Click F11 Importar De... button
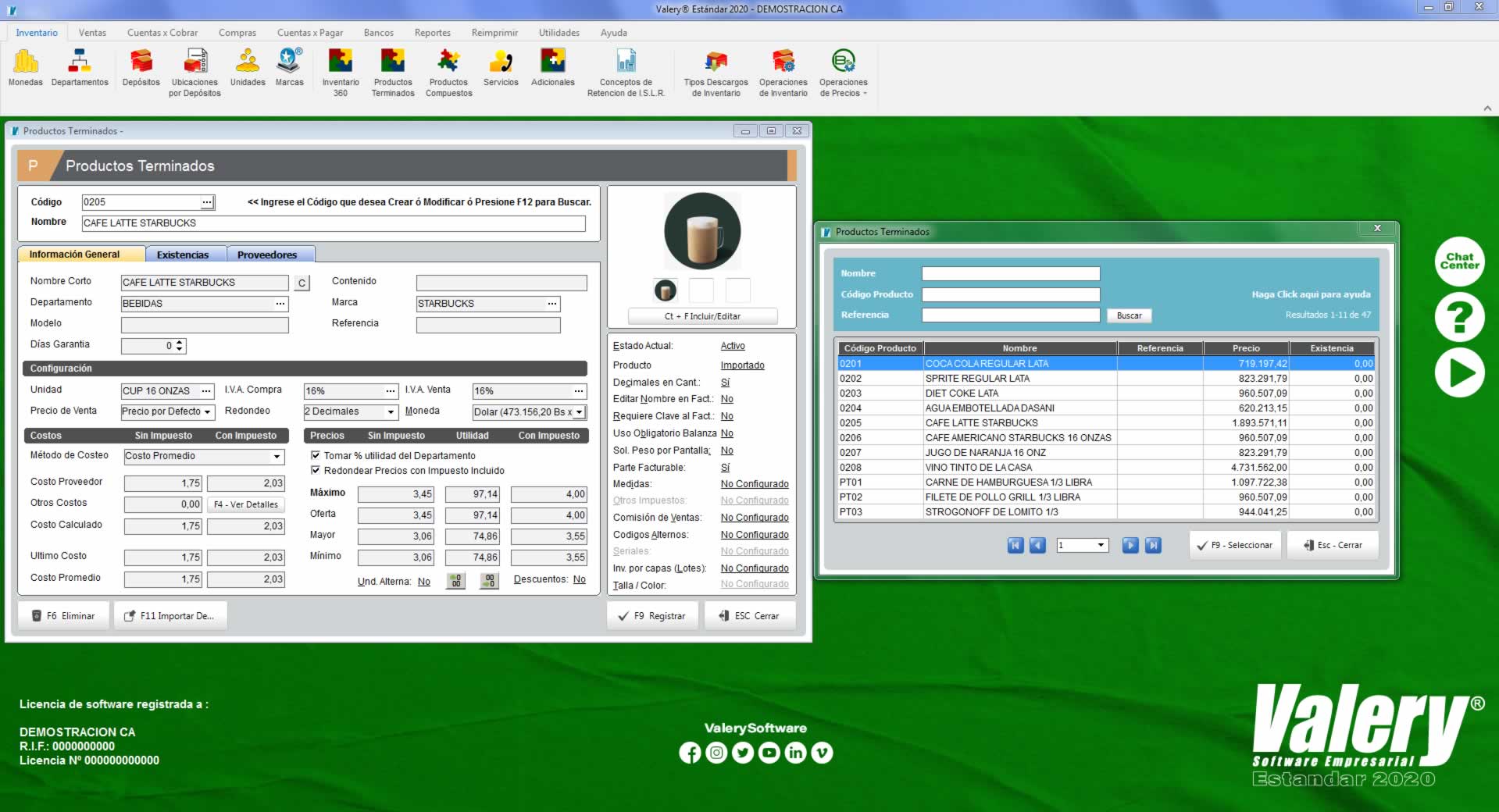The height and width of the screenshot is (812, 1499). click(170, 616)
